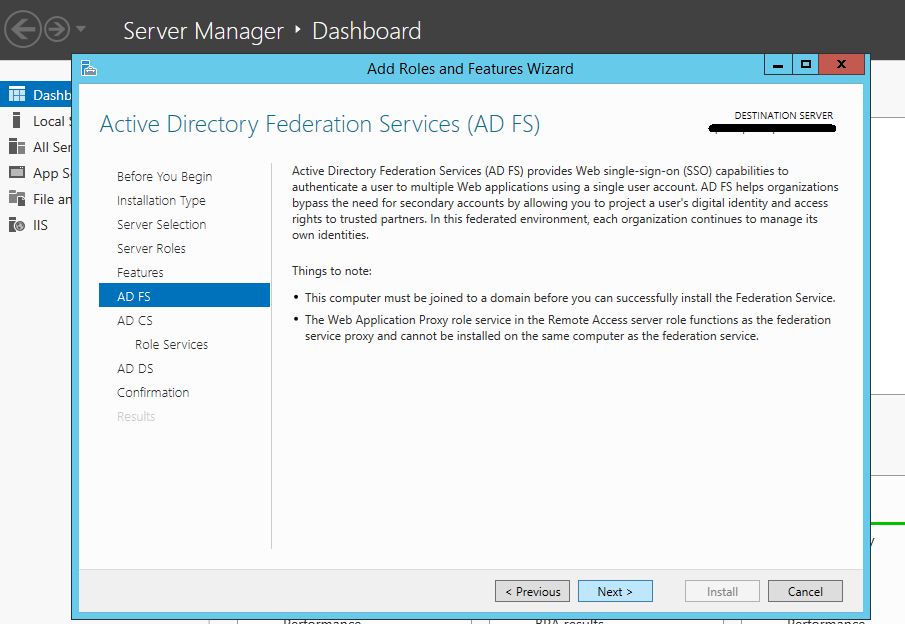Select the Server Roles step
The image size is (905, 624).
pos(151,249)
